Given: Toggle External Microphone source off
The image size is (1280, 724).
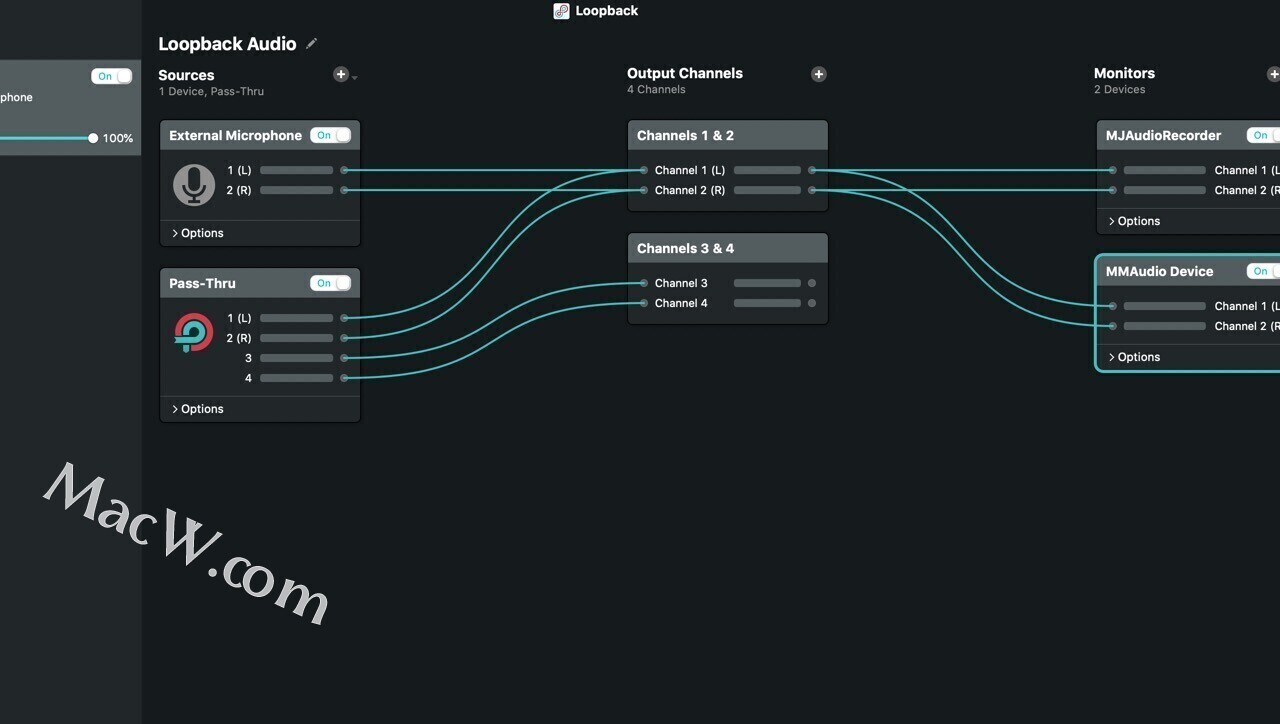Looking at the screenshot, I should click(330, 135).
